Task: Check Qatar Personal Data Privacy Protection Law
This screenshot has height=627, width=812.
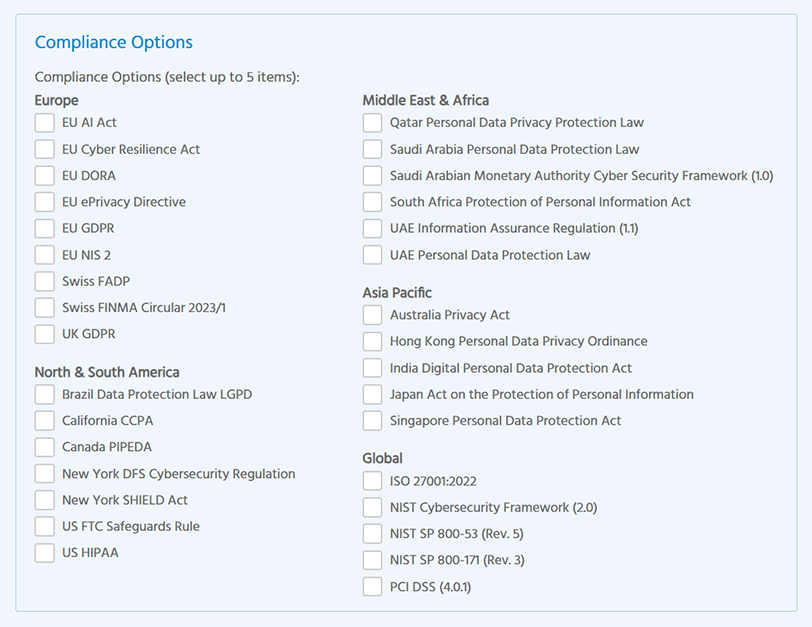Action: pos(372,123)
